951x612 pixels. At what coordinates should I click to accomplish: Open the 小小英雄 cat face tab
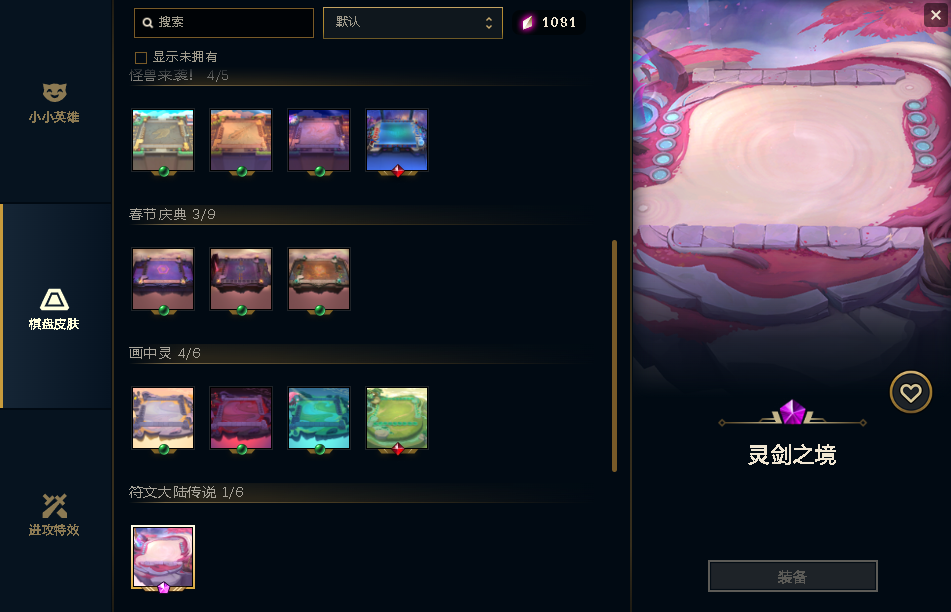pyautogui.click(x=54, y=103)
